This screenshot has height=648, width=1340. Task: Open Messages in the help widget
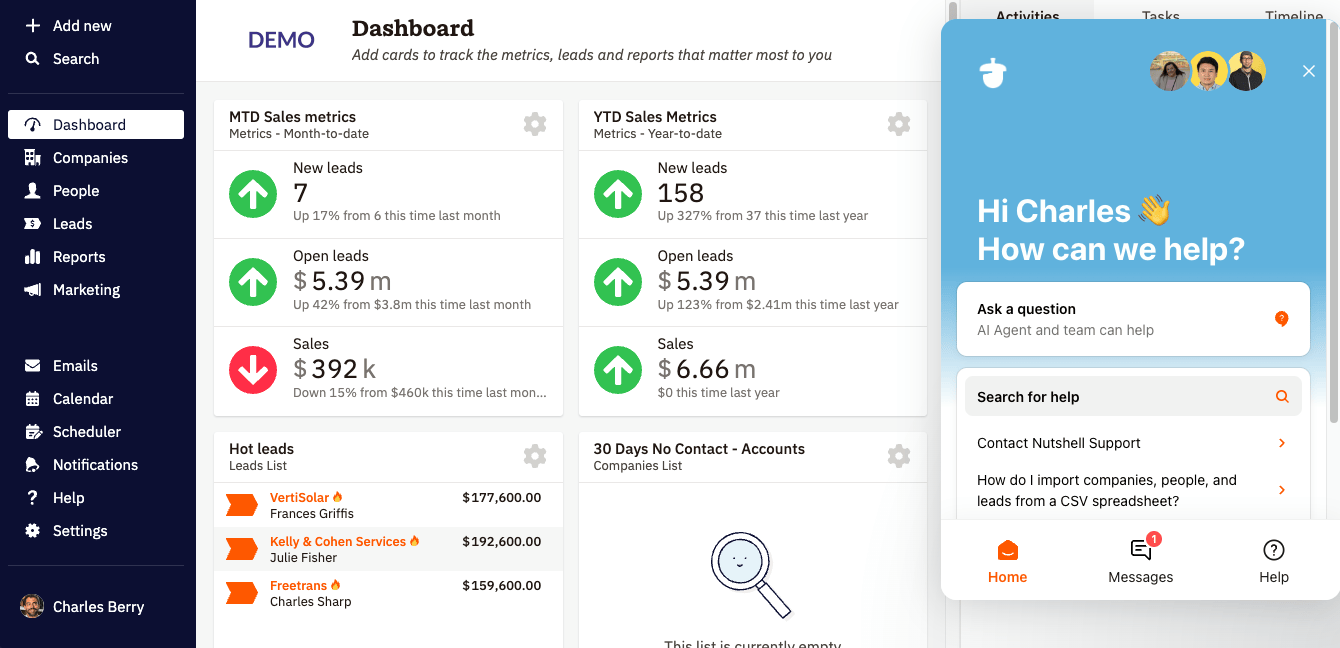coord(1140,561)
